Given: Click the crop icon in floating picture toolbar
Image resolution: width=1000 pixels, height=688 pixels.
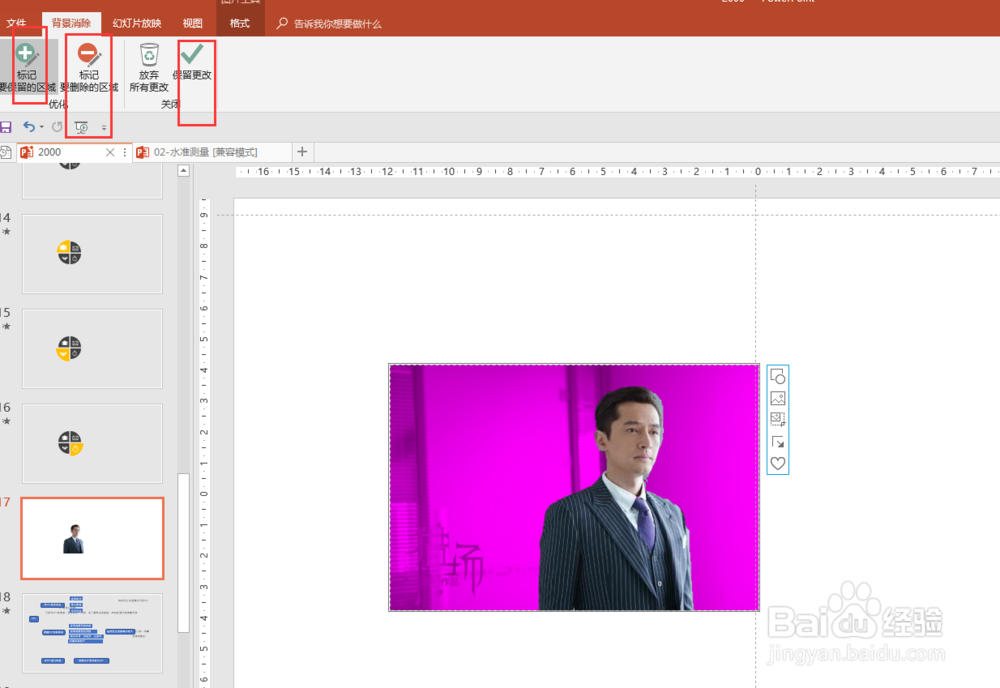Looking at the screenshot, I should tap(777, 420).
